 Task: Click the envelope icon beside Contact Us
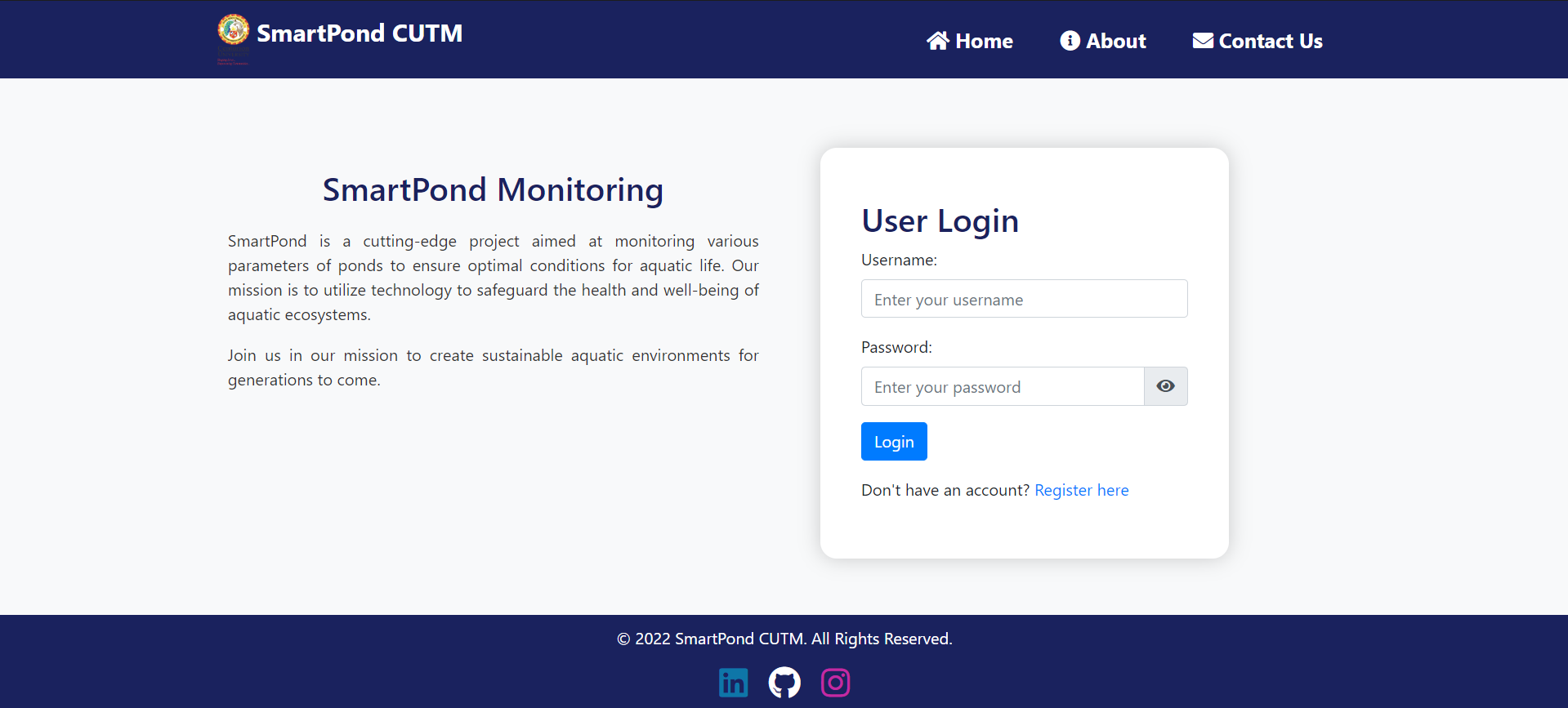1203,41
